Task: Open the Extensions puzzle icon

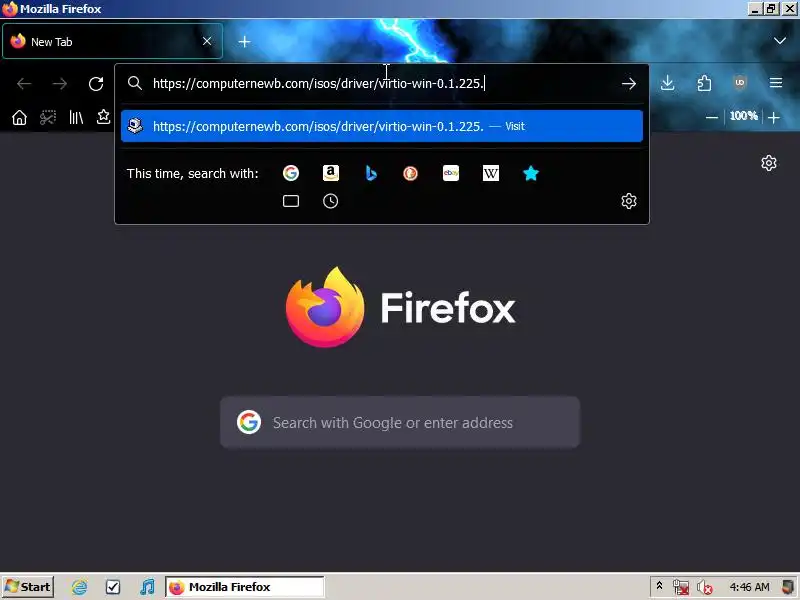Action: coord(704,83)
